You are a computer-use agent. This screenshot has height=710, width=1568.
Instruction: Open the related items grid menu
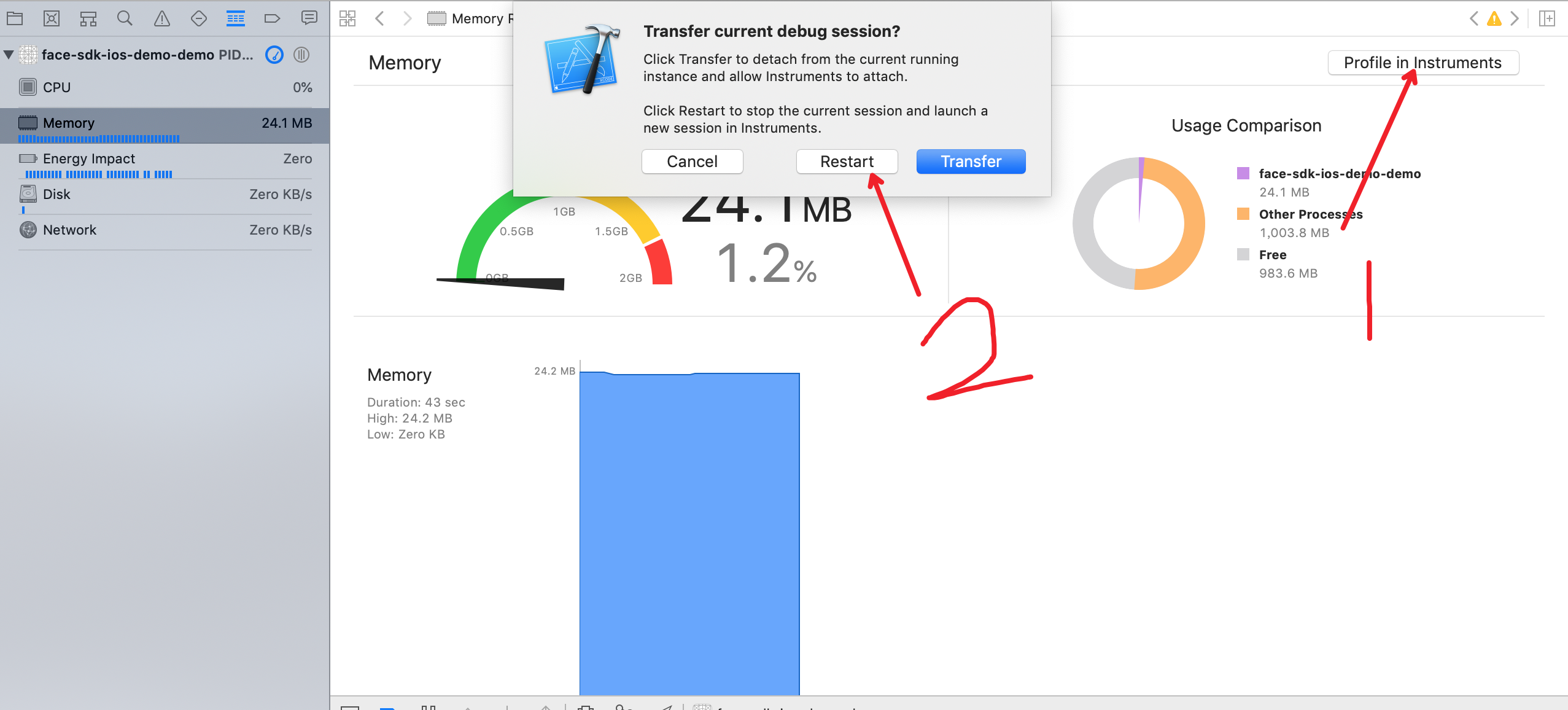tap(347, 18)
